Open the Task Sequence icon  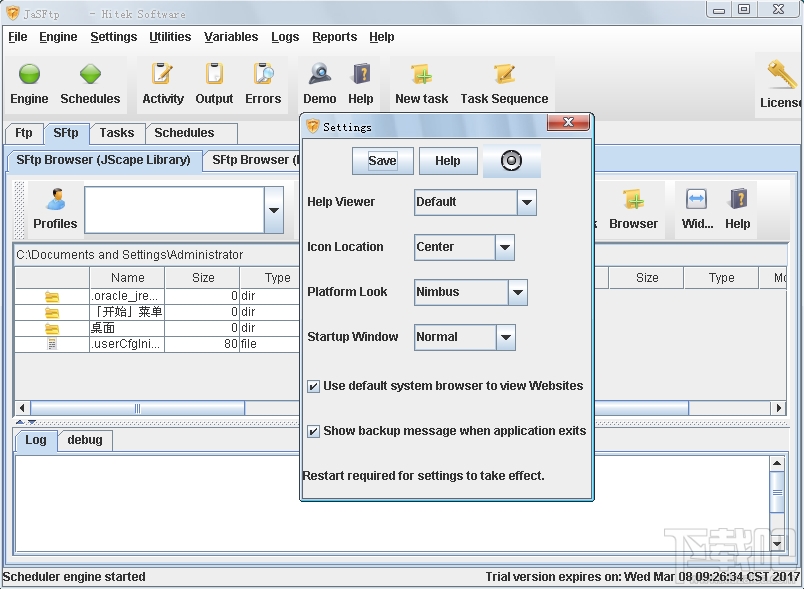(x=504, y=75)
